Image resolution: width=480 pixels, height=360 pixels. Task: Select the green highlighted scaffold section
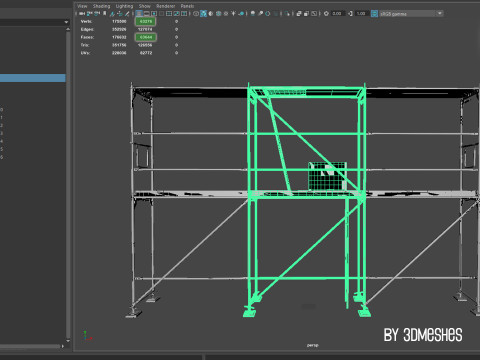[x=306, y=200]
